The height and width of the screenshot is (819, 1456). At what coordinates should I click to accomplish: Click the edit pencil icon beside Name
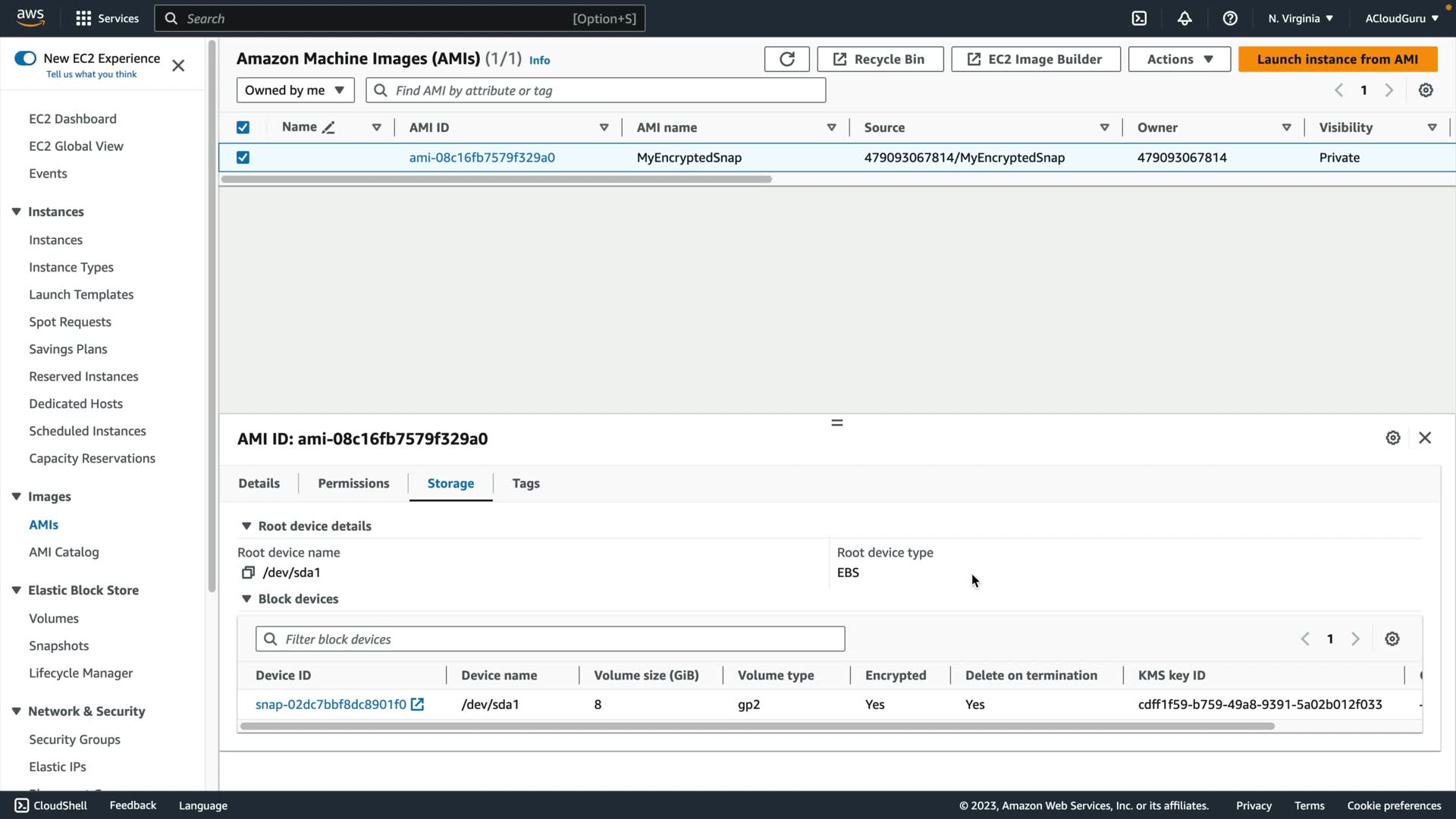click(328, 127)
